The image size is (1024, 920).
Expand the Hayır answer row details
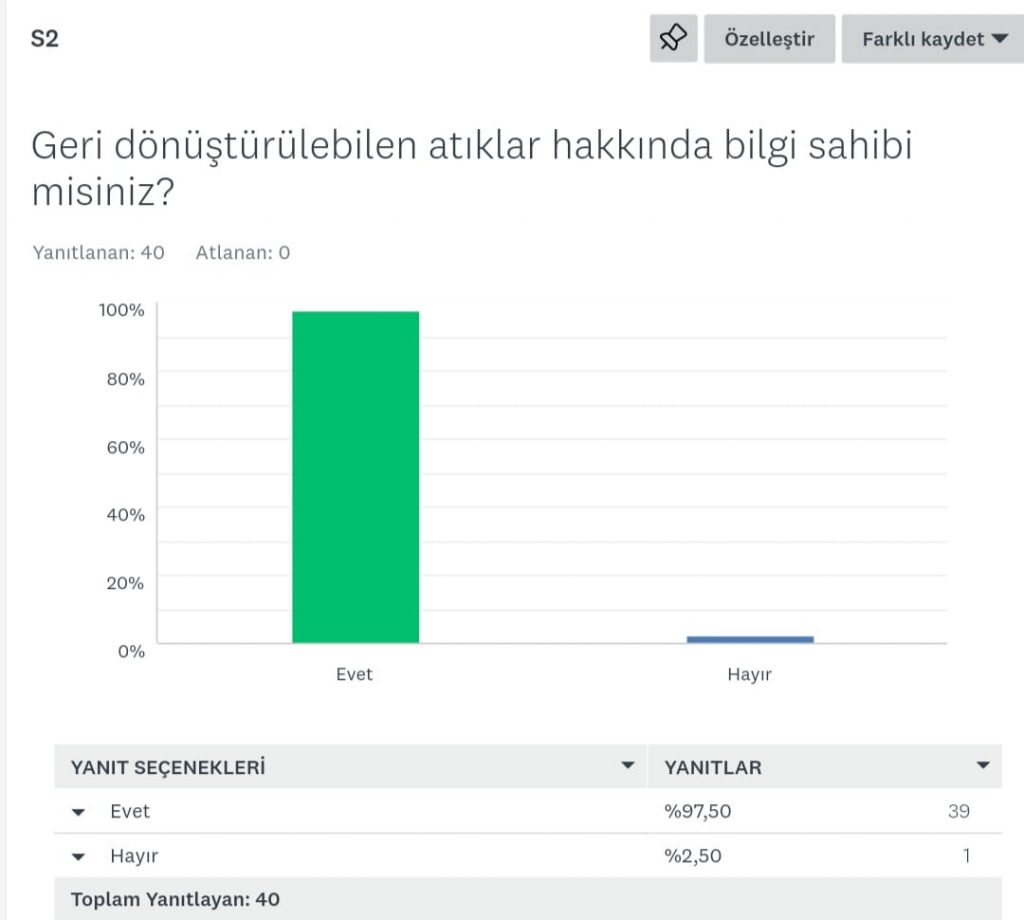pyautogui.click(x=78, y=856)
